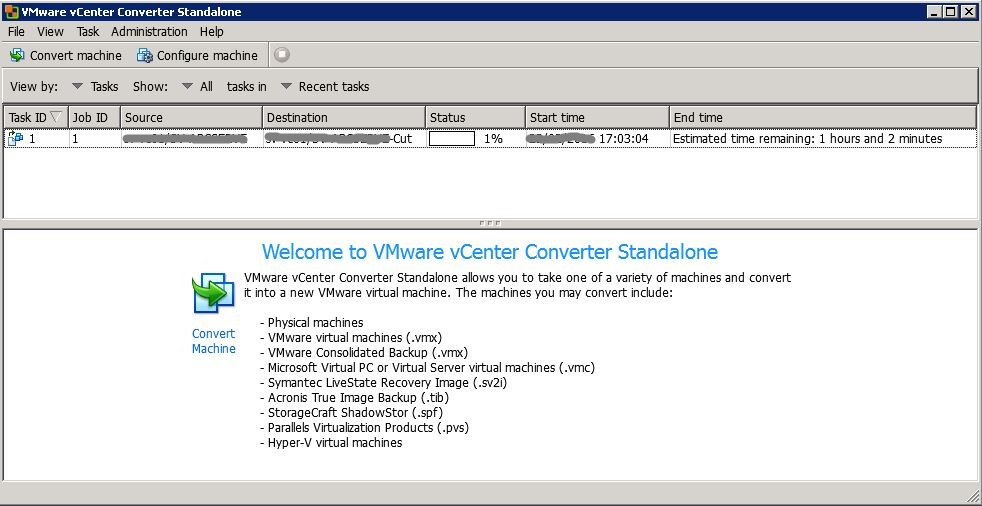Viewport: 982px width, 506px height.
Task: Click the Configure machine toolbar icon
Action: (145, 56)
